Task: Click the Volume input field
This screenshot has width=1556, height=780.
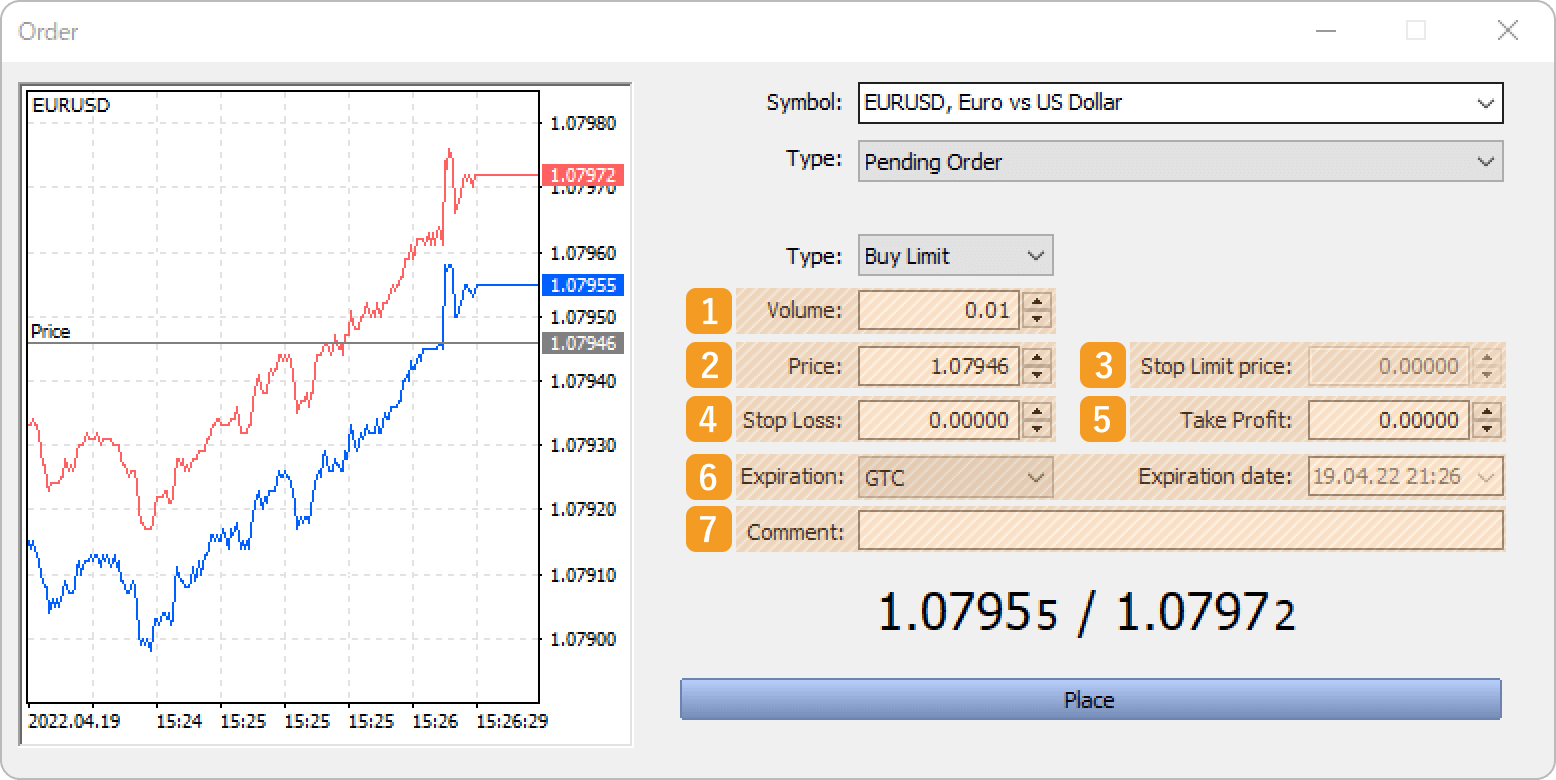Action: tap(939, 310)
